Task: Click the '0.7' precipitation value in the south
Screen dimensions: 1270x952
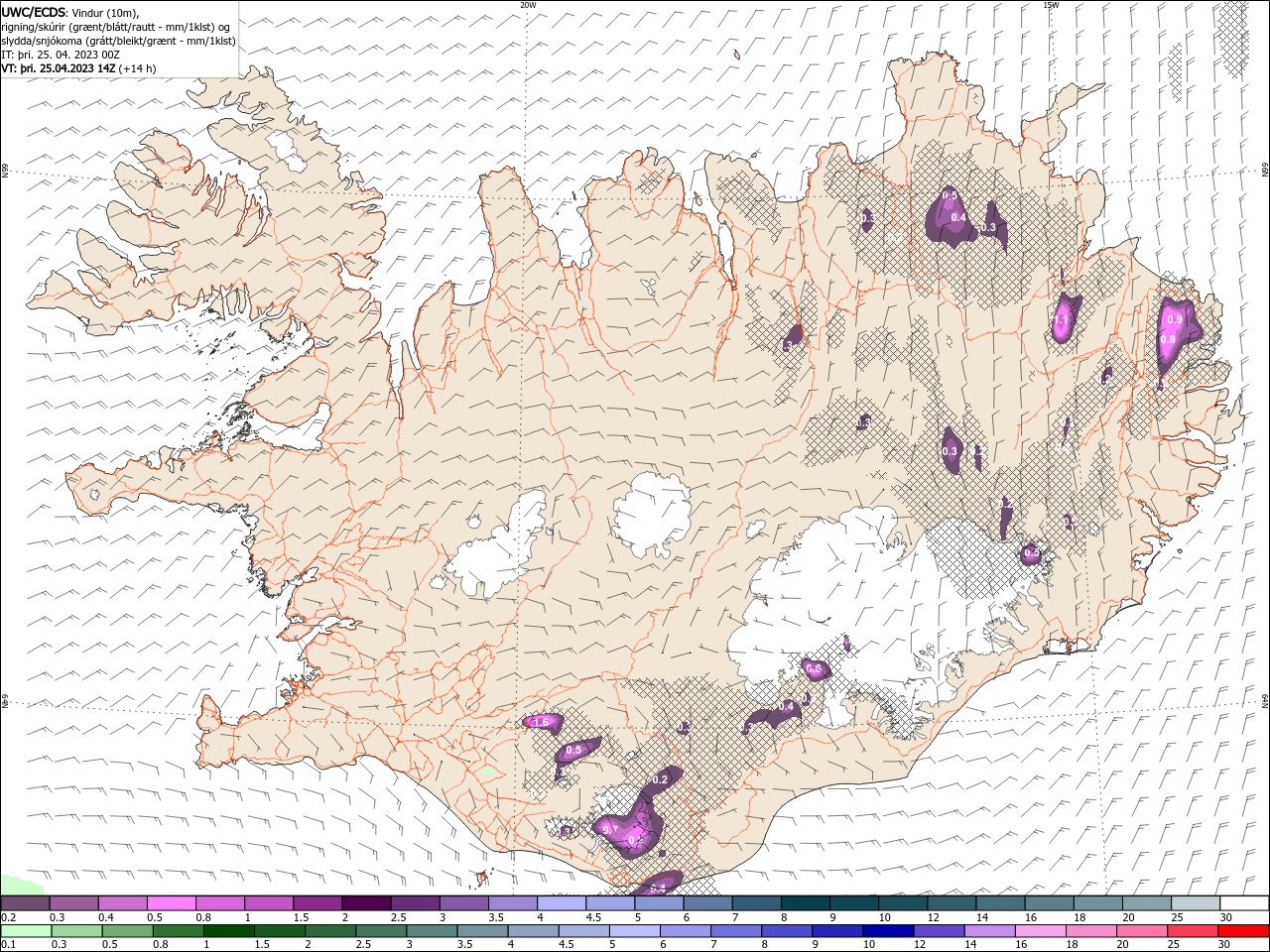Action: click(x=610, y=829)
